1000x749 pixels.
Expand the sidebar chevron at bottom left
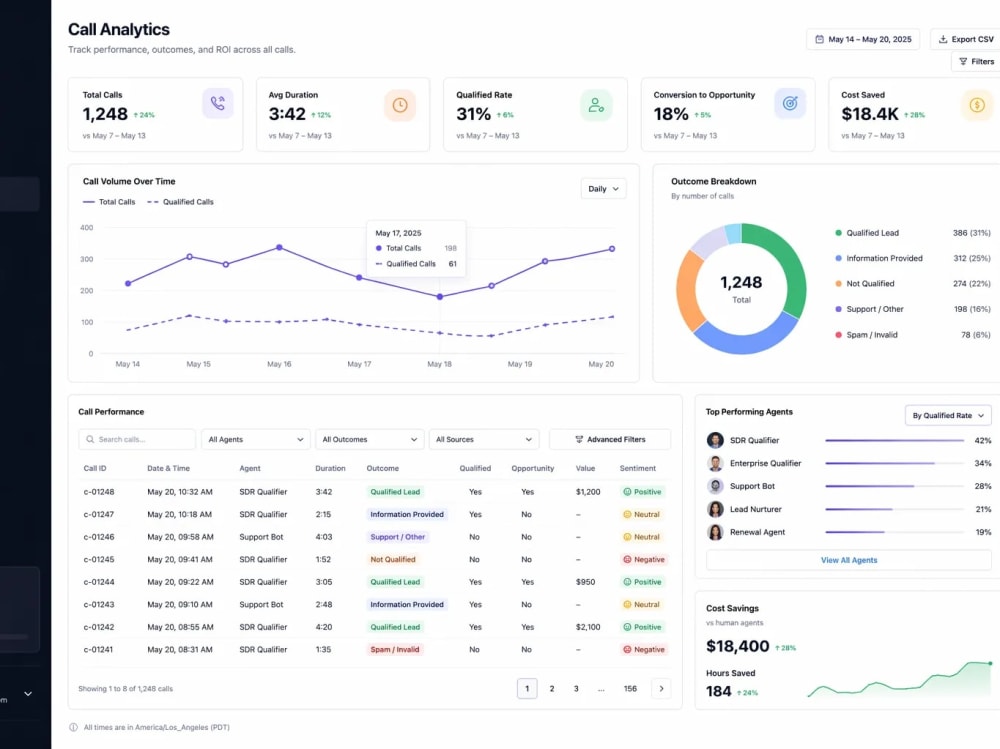[x=28, y=693]
